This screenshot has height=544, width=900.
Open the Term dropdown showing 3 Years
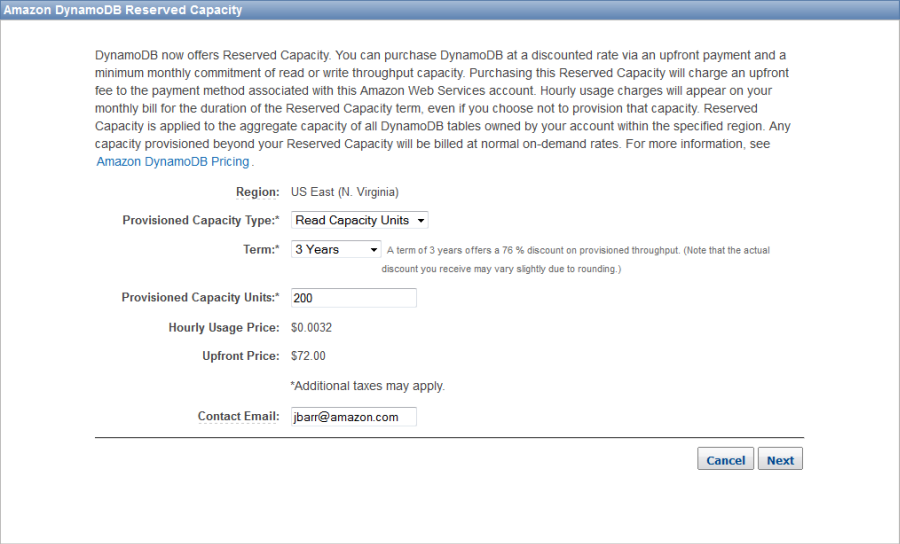click(x=336, y=250)
